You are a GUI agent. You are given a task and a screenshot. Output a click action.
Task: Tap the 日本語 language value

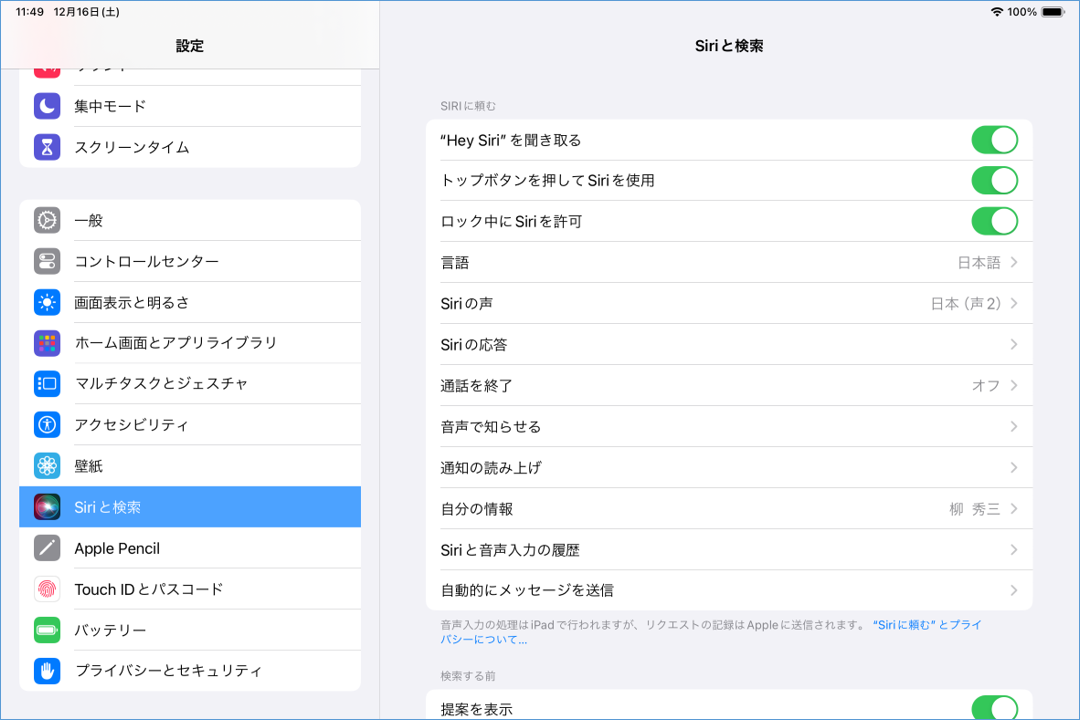click(979, 263)
